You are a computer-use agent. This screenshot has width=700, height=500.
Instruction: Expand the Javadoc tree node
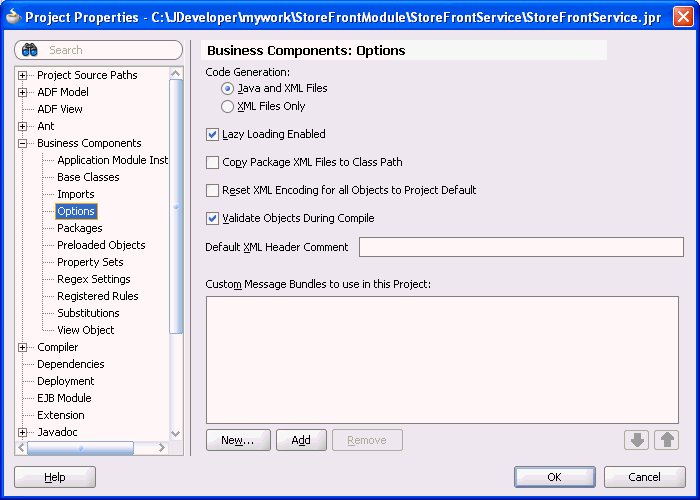22,432
